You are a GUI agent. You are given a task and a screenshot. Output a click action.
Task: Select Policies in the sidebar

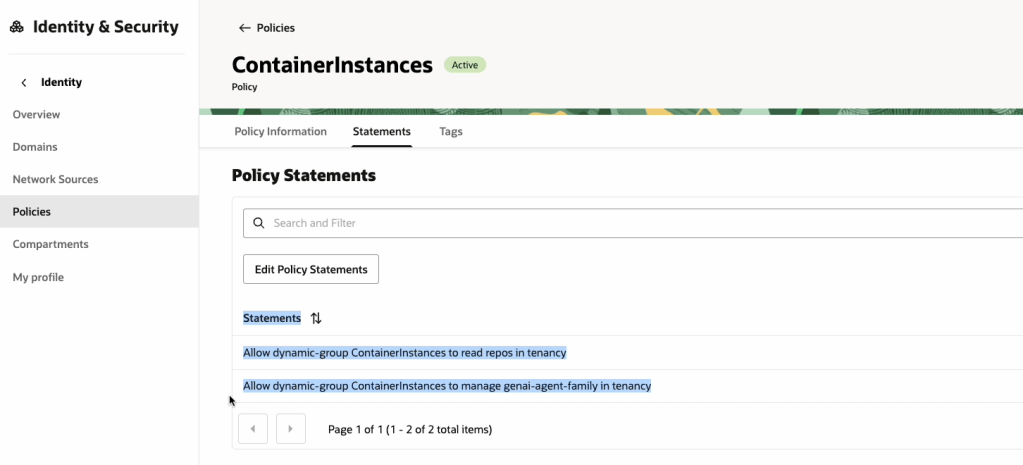32,212
